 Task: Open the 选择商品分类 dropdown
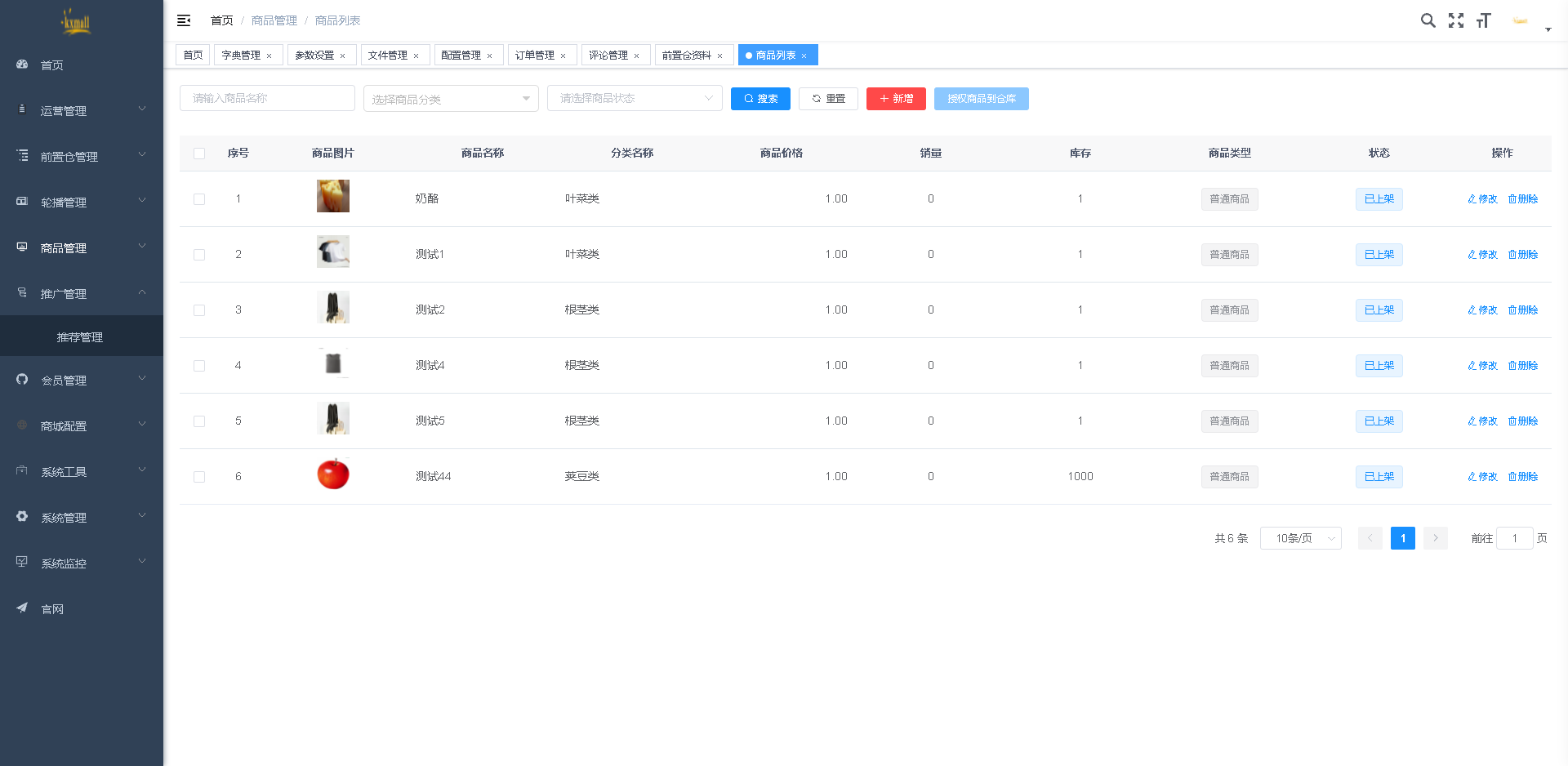[451, 98]
